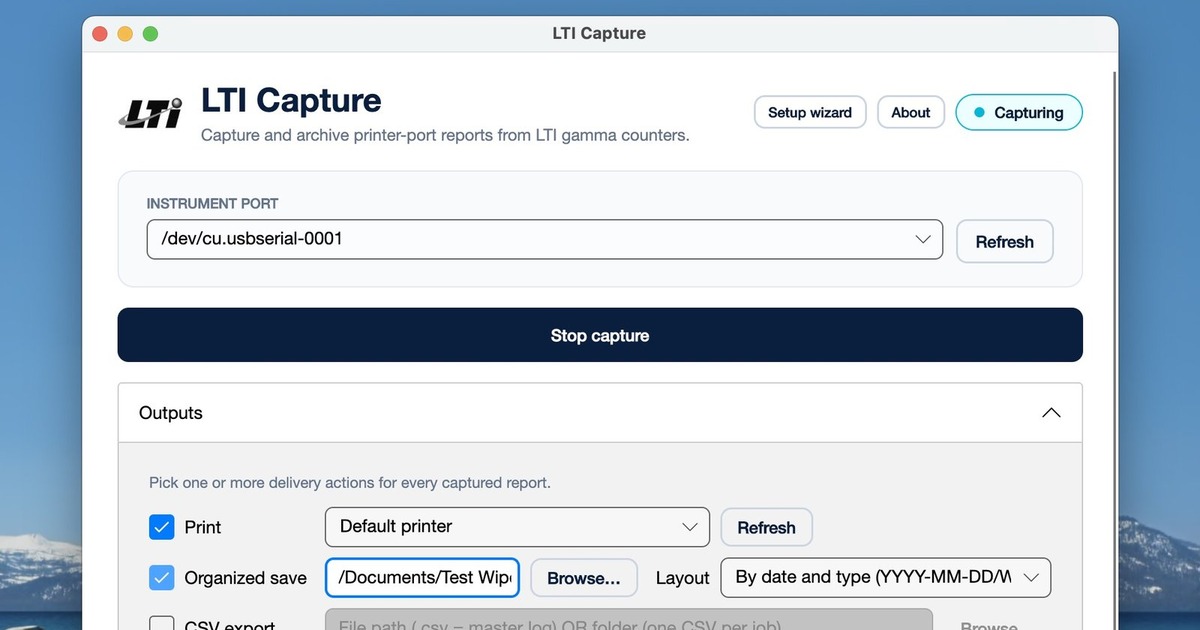Click the LTI Capture heading

click(x=291, y=100)
